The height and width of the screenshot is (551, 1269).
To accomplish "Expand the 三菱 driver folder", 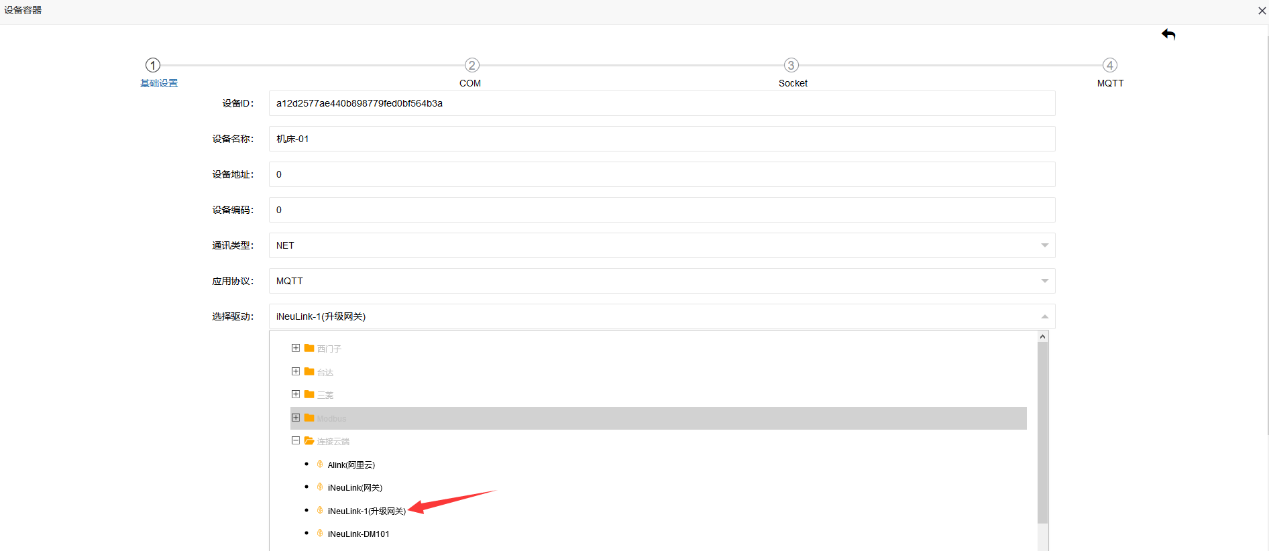I will click(296, 394).
